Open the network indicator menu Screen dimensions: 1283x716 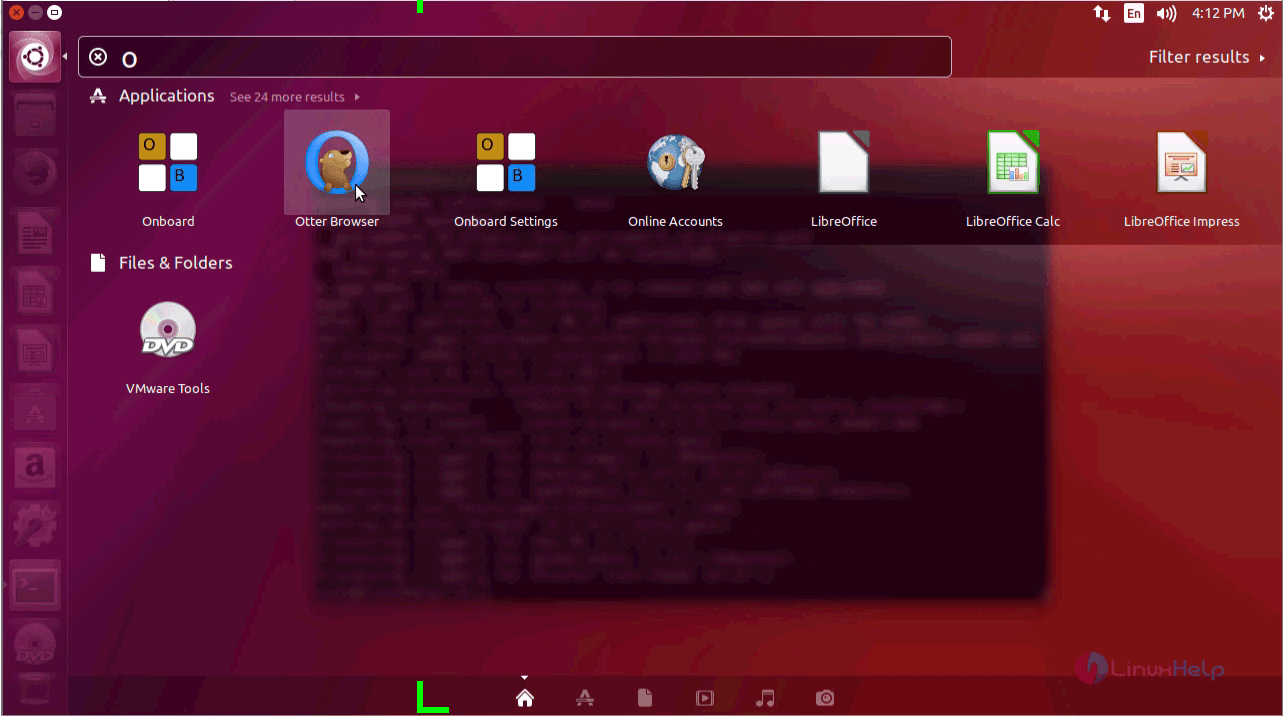tap(1102, 13)
